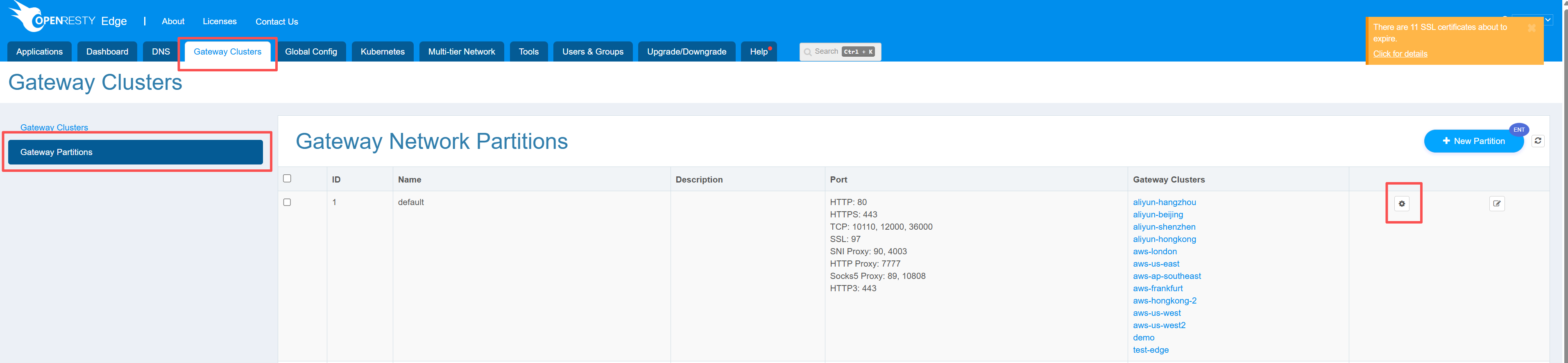Open the aws-frankfurt cluster link
Viewport: 1568px width, 363px height.
1157,288
